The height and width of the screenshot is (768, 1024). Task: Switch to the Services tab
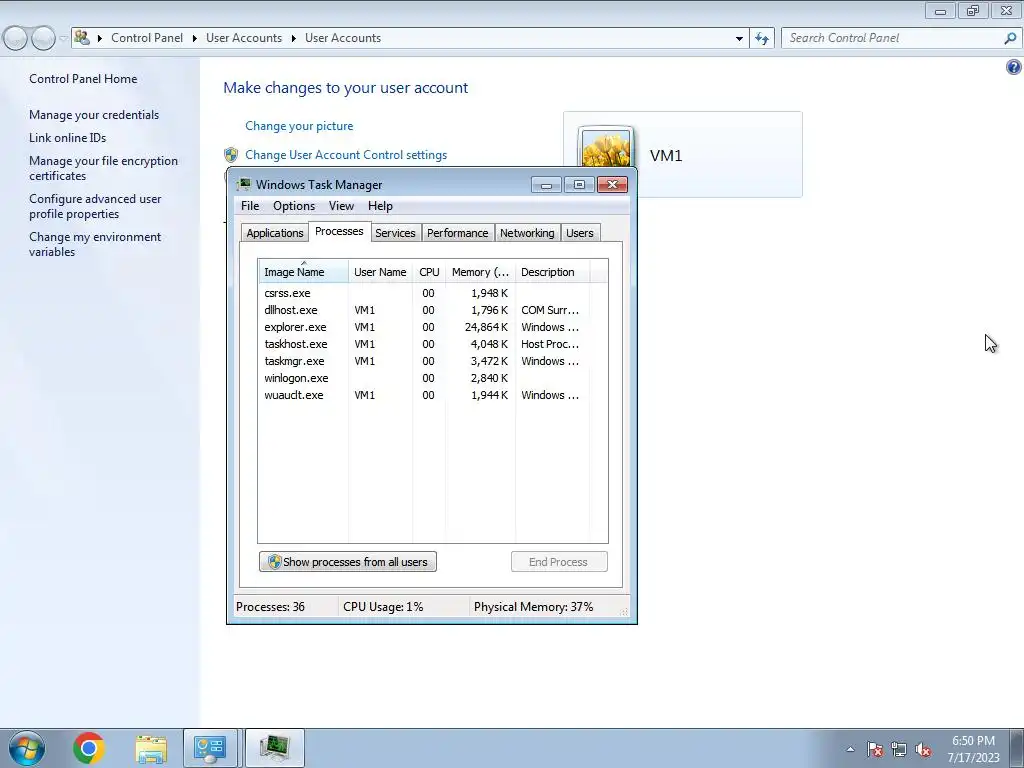395,233
